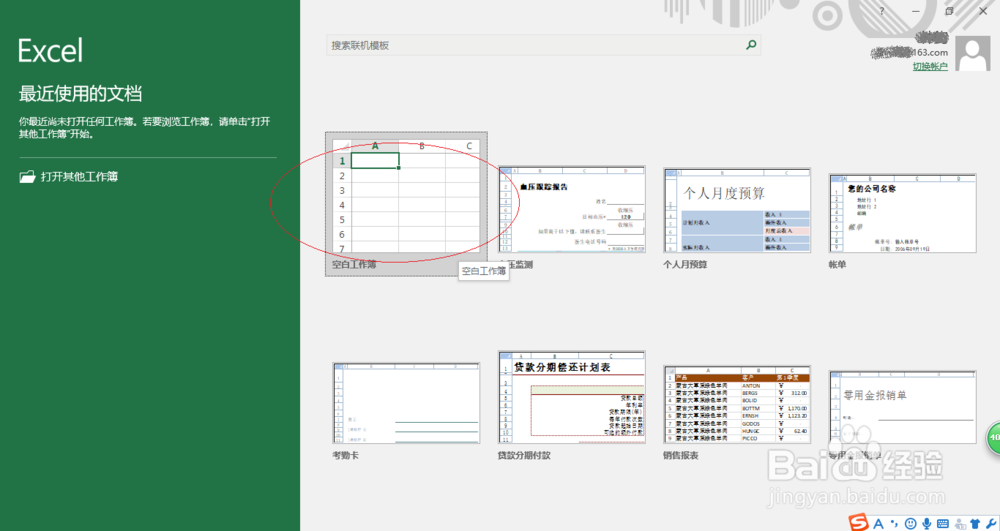This screenshot has width=1000, height=531.
Task: Click the 个人月预算 caption text
Action: [685, 265]
